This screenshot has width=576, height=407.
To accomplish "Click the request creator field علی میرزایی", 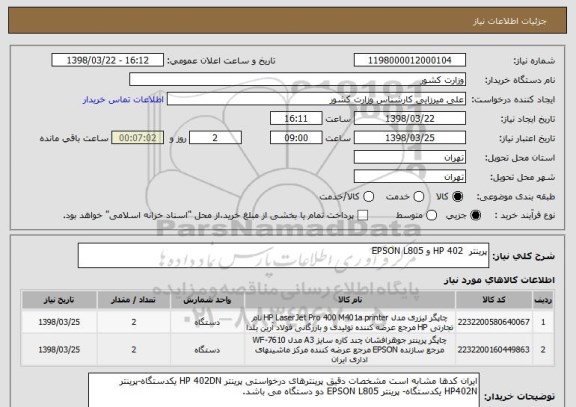I will 316,100.
